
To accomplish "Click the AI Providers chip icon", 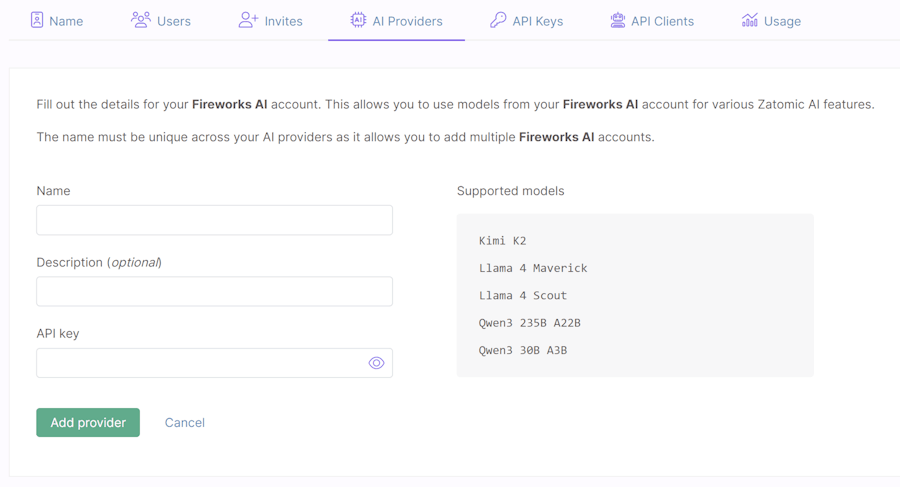I will [358, 20].
